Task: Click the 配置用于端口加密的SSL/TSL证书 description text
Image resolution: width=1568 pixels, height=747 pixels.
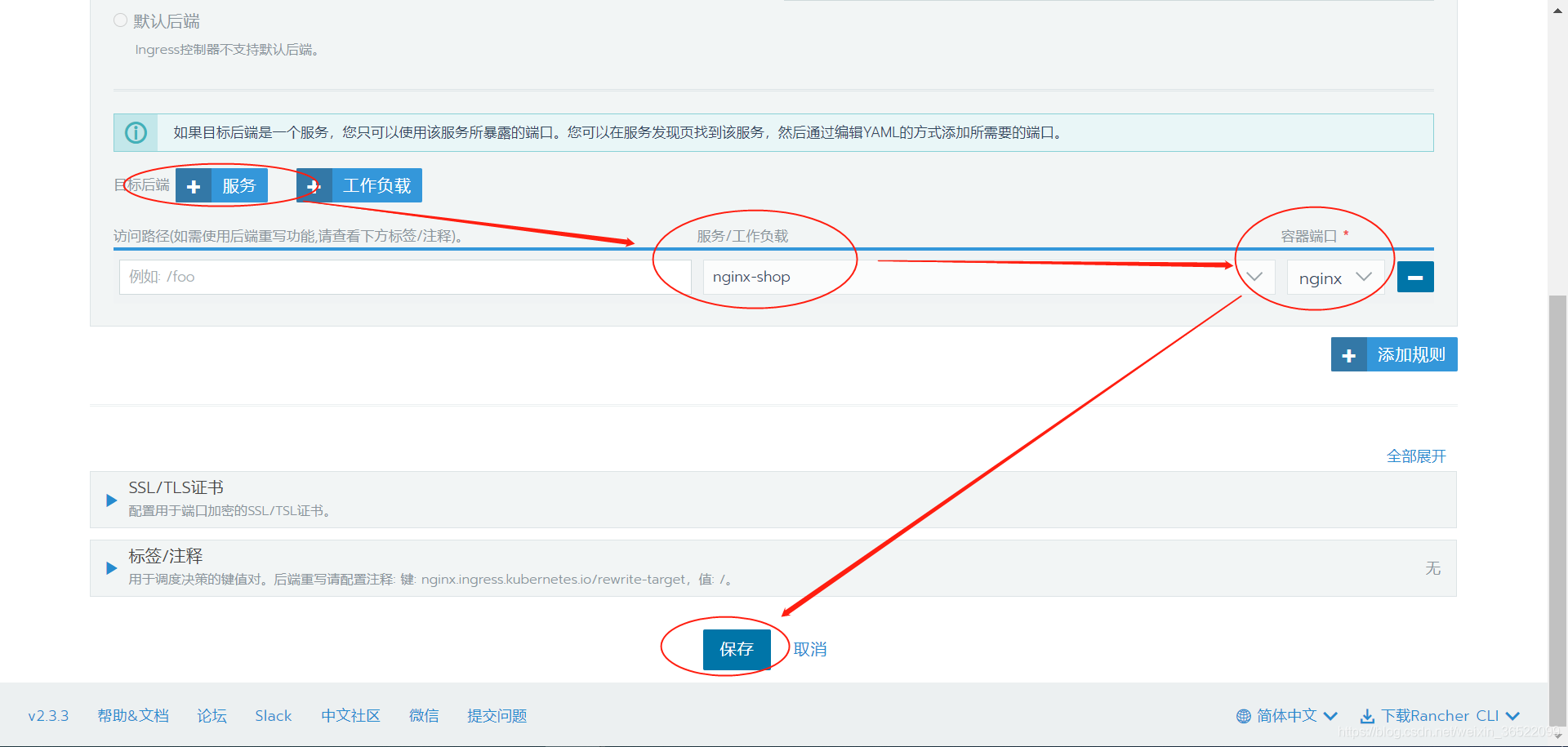Action: 229,511
